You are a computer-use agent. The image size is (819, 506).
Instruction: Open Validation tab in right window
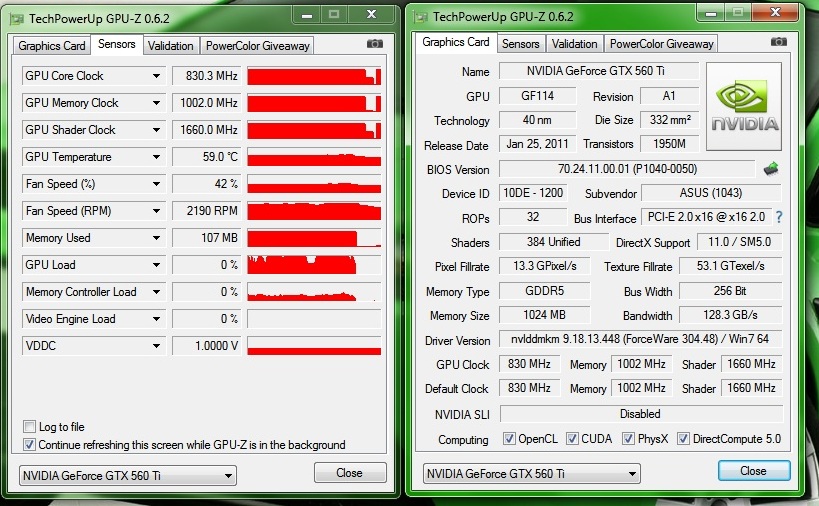point(575,44)
